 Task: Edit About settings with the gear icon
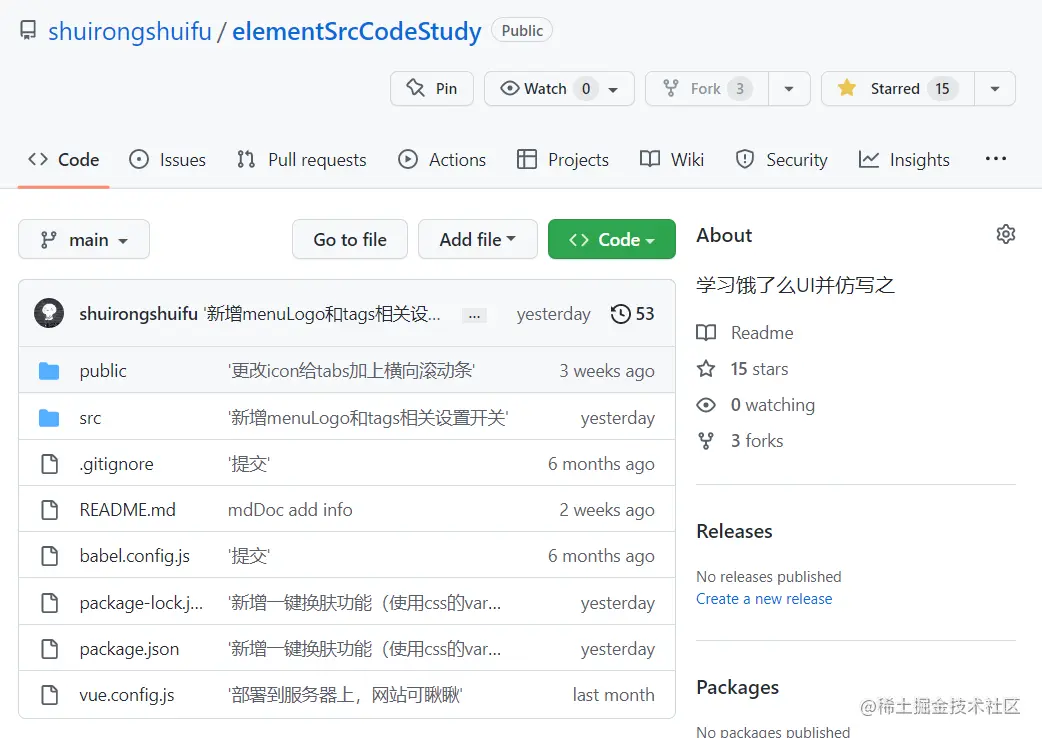(1005, 234)
